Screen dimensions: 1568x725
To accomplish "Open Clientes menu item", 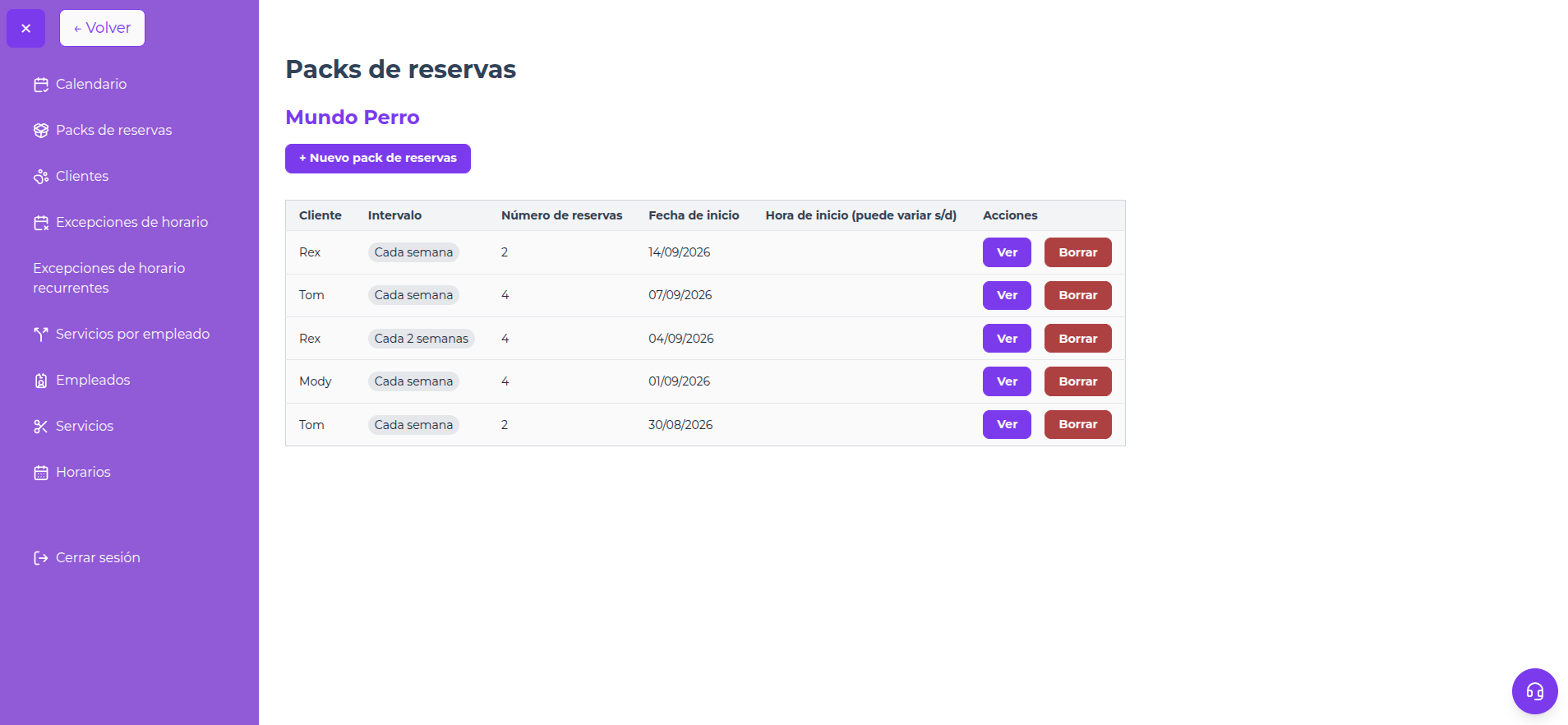I will coord(82,176).
